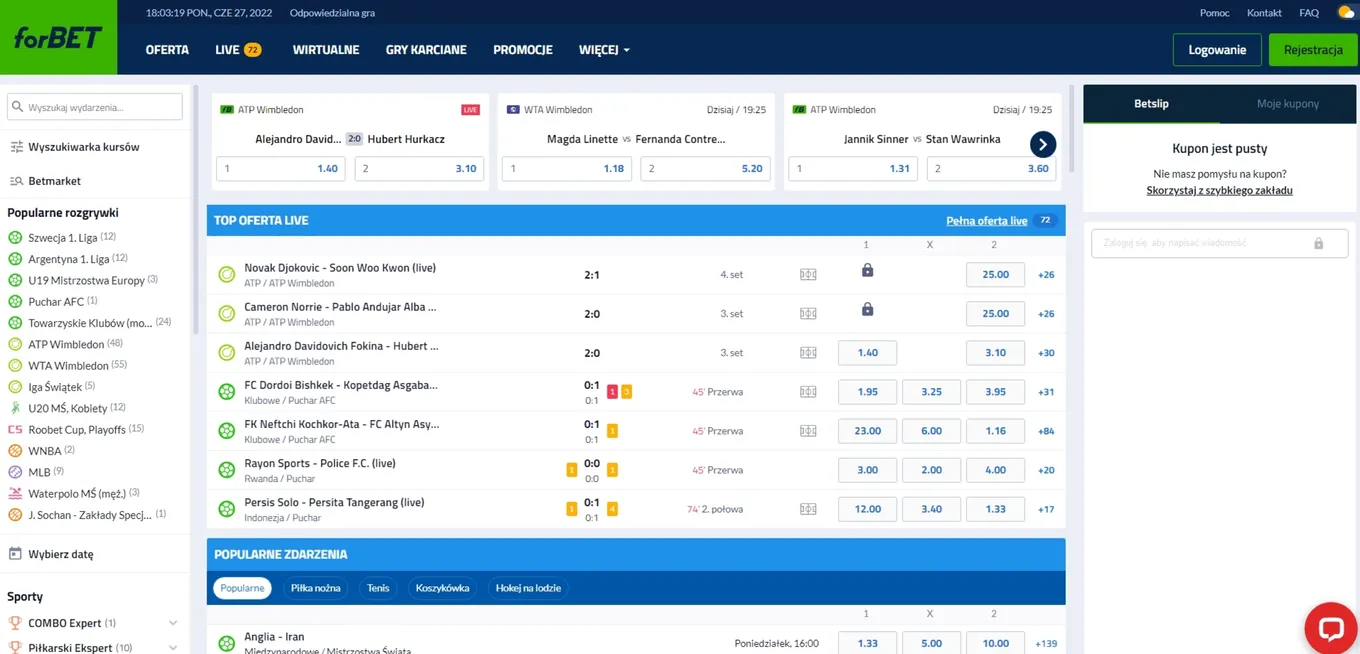1360x654 pixels.
Task: Open the LIVE 72 menu item
Action: 238,50
